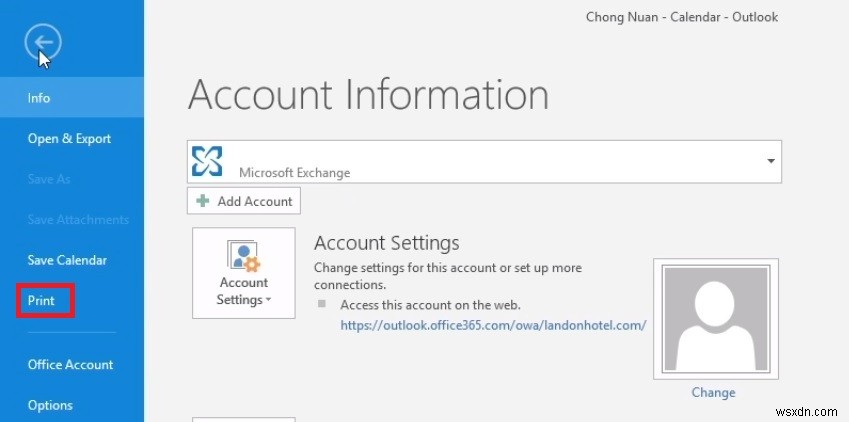Screen dimensions: 849x422
Task: Click the greyed-out Save Attachments item
Action: coord(79,219)
